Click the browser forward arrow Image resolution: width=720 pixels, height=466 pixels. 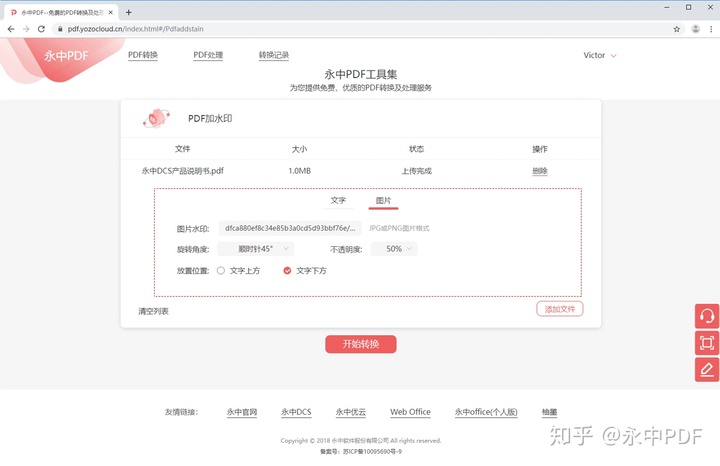point(26,29)
